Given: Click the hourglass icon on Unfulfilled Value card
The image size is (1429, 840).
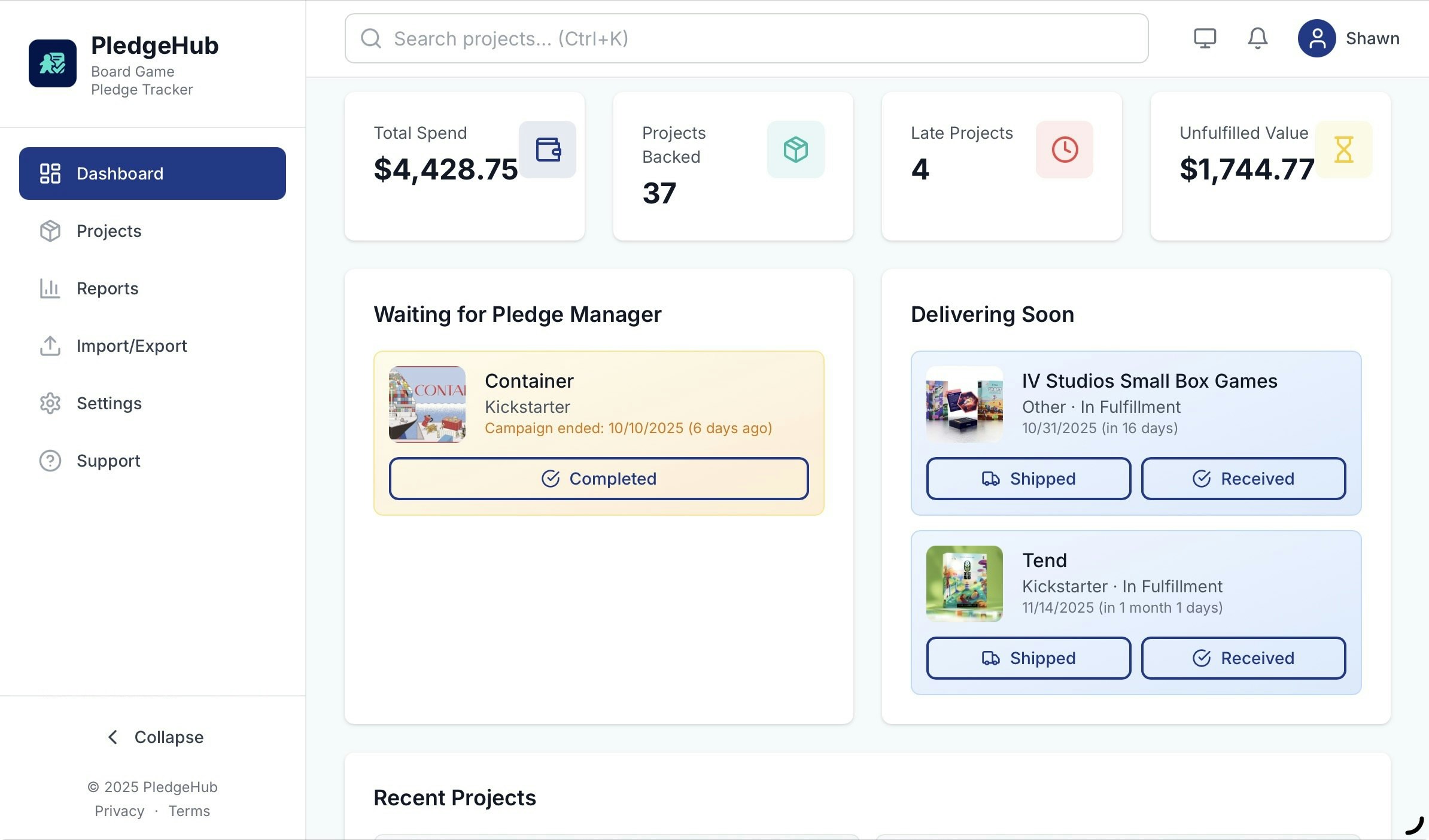Looking at the screenshot, I should (x=1344, y=150).
